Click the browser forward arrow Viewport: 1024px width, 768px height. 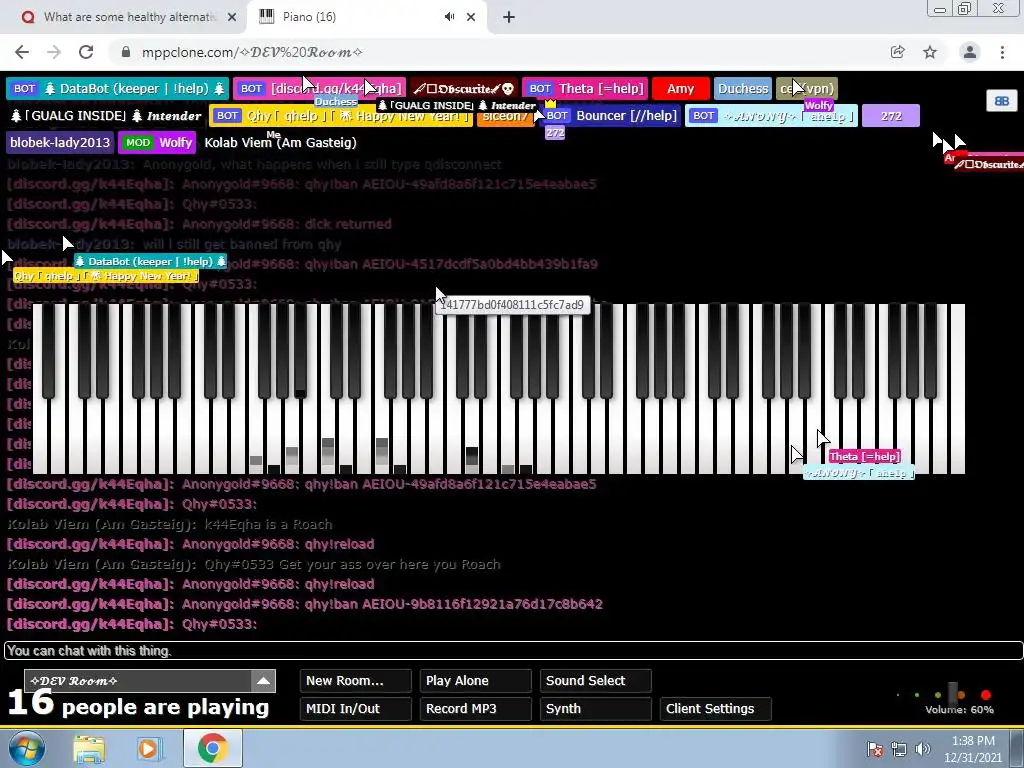pos(54,52)
